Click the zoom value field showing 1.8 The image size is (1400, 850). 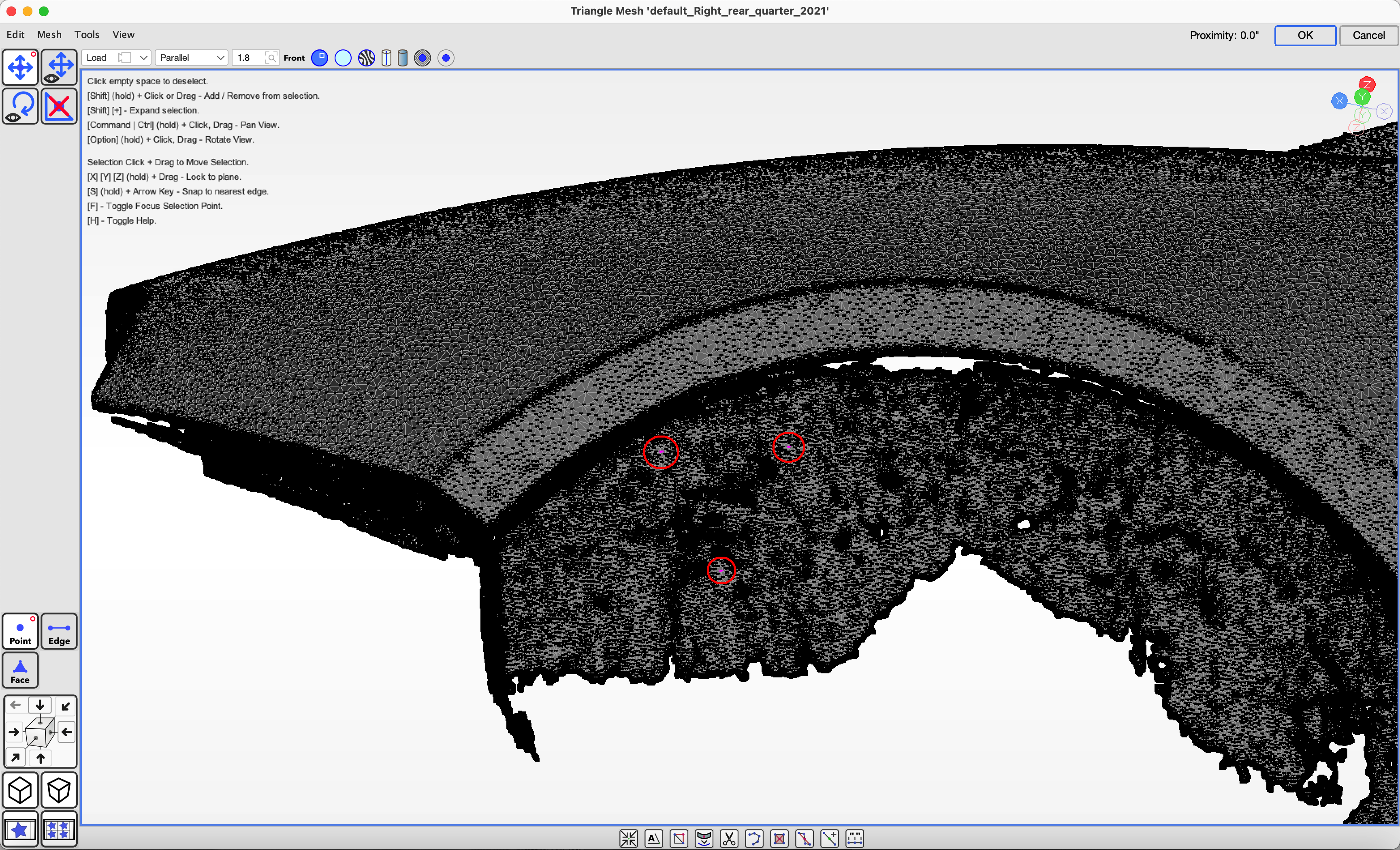pyautogui.click(x=249, y=58)
